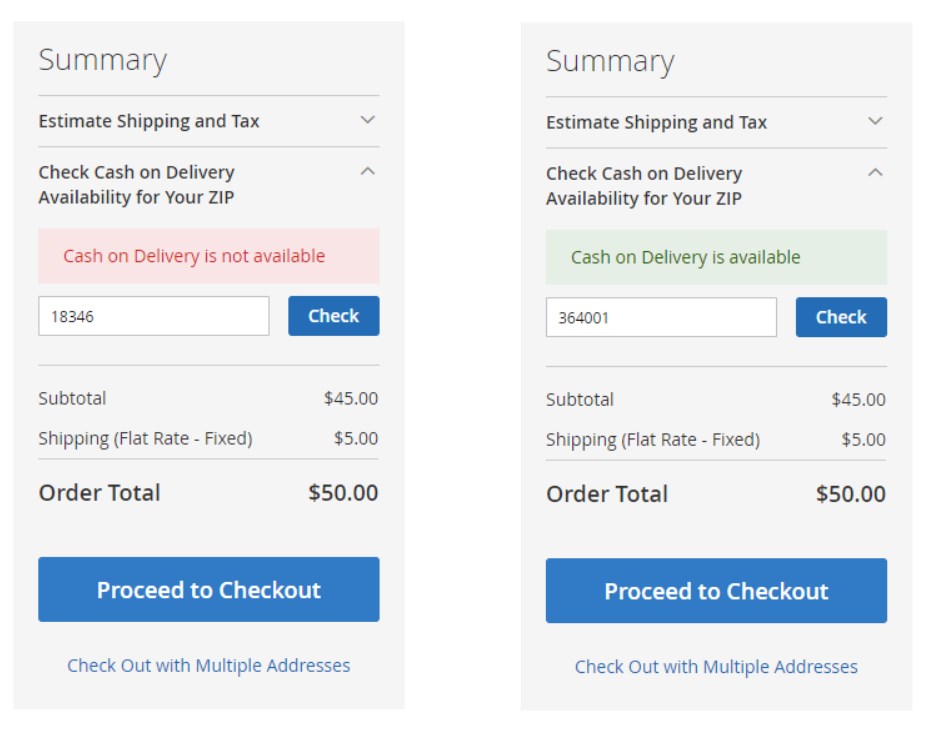Screen dimensions: 927x730
Task: Collapse left Check Cash on Delivery section chevron
Action: coord(367,171)
